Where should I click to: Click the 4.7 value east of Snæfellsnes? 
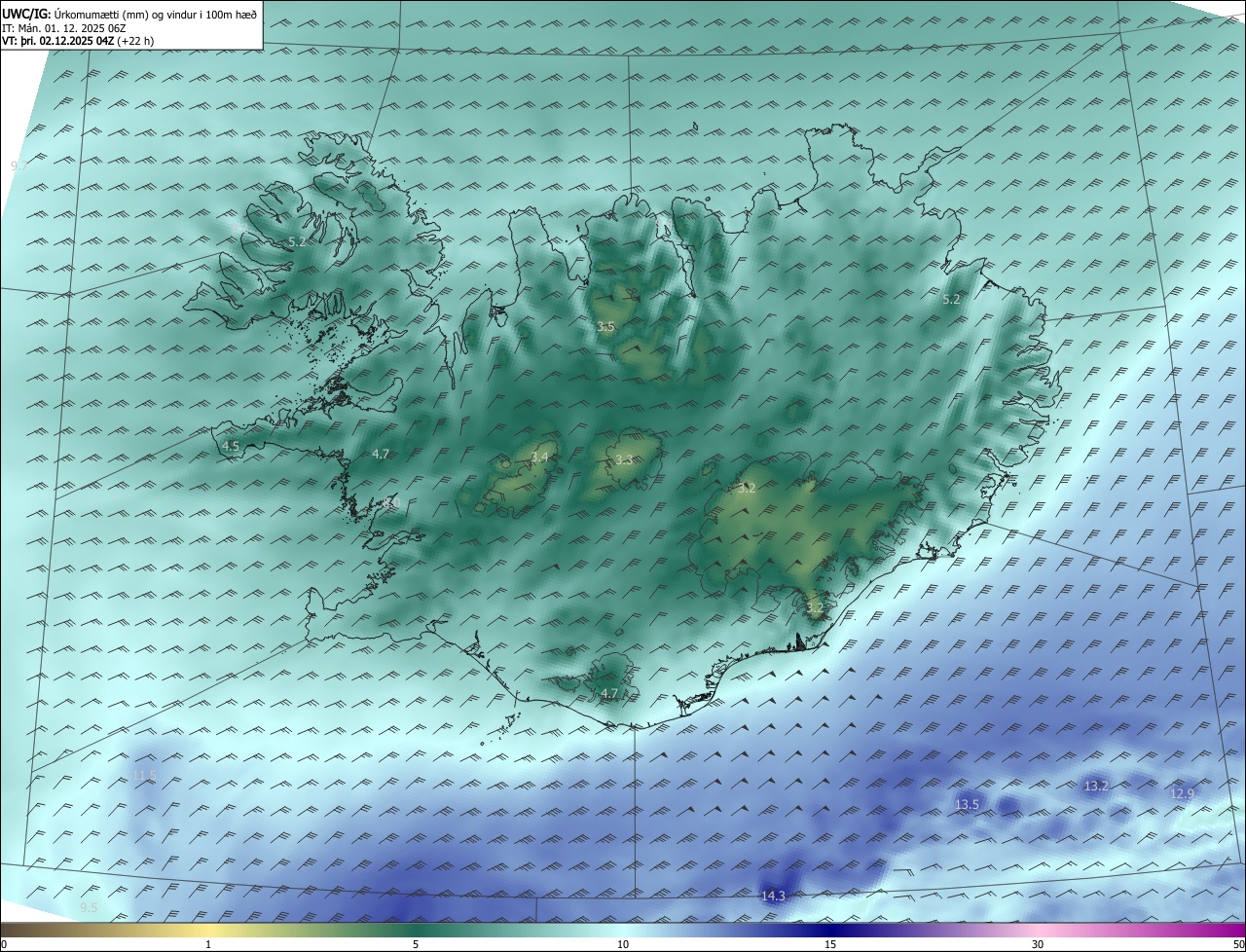(x=381, y=455)
